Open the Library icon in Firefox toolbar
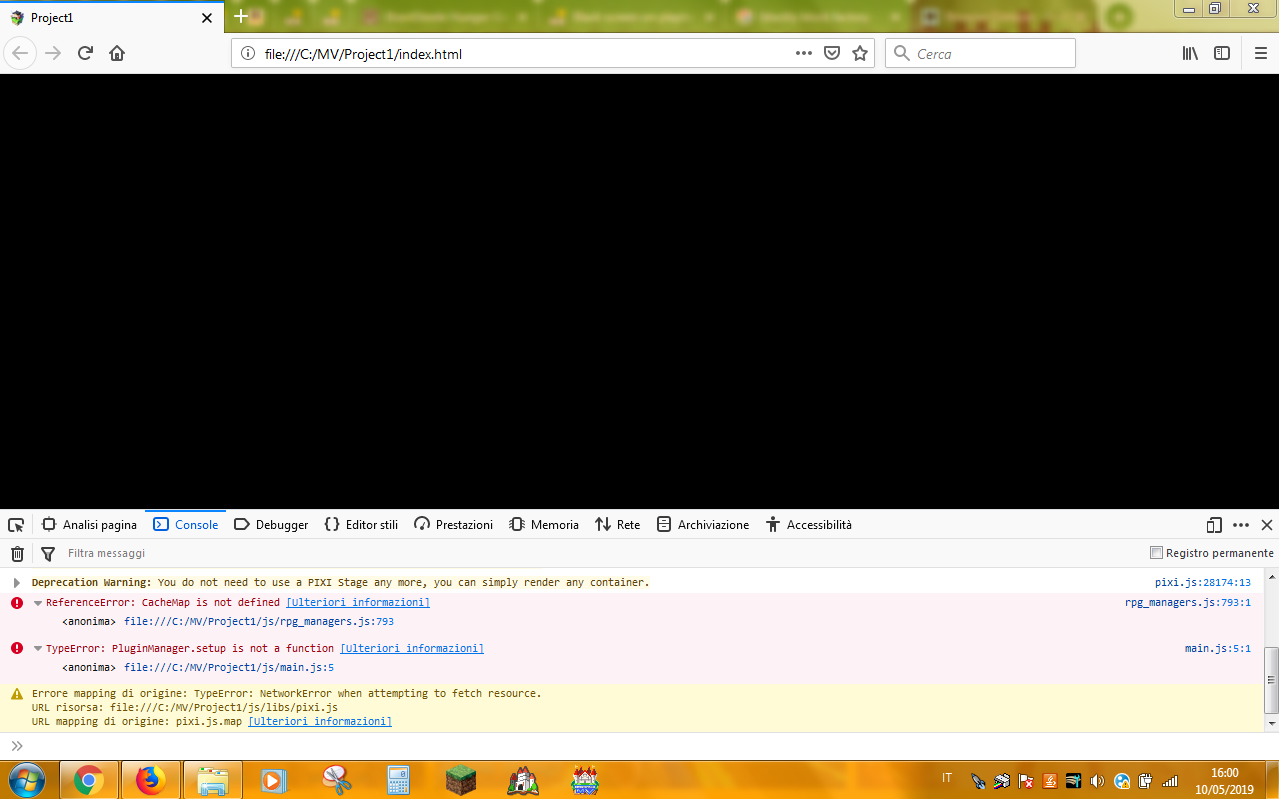The height and width of the screenshot is (799, 1279). click(1190, 53)
